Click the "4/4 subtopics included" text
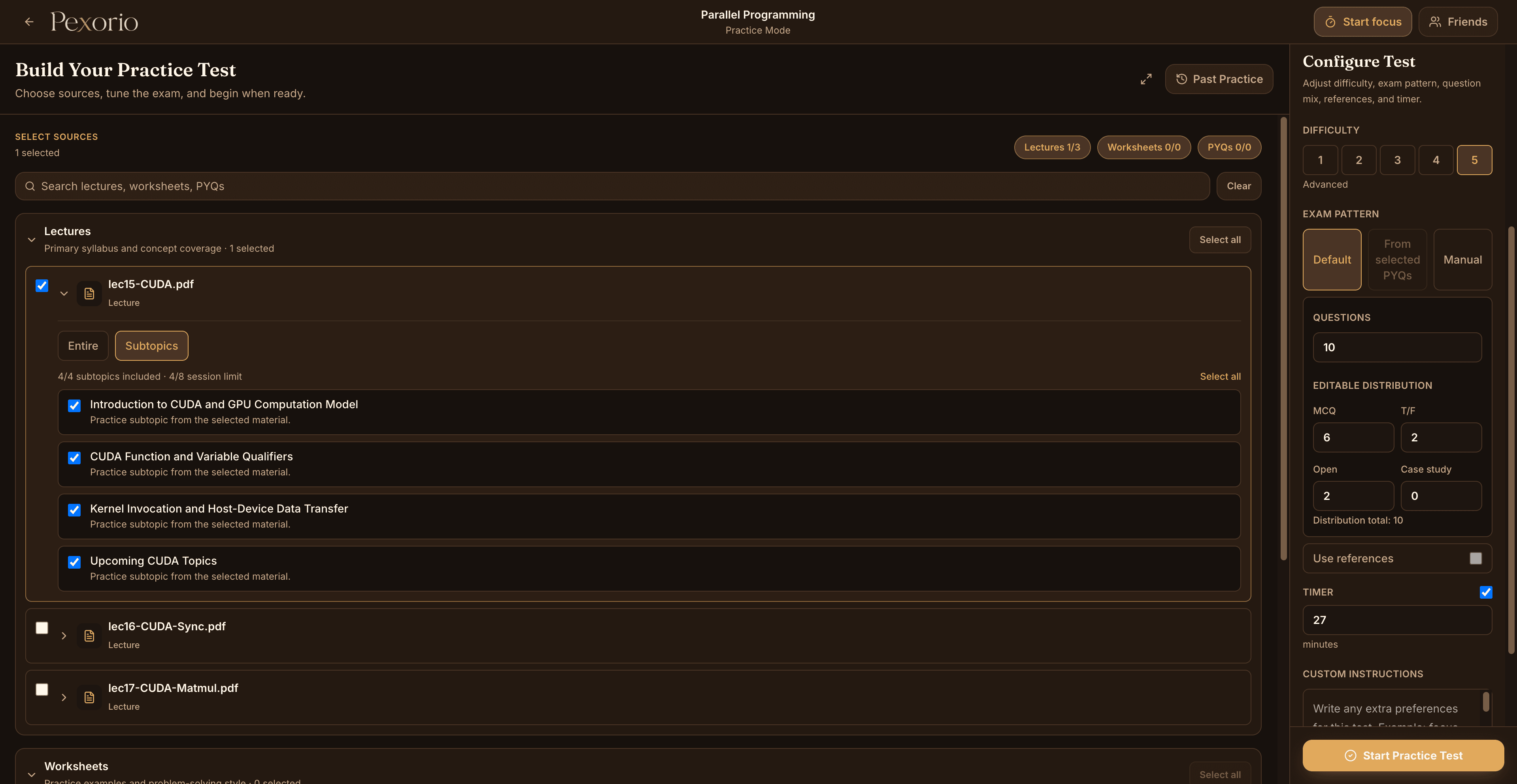Viewport: 1517px width, 784px height. (x=109, y=376)
